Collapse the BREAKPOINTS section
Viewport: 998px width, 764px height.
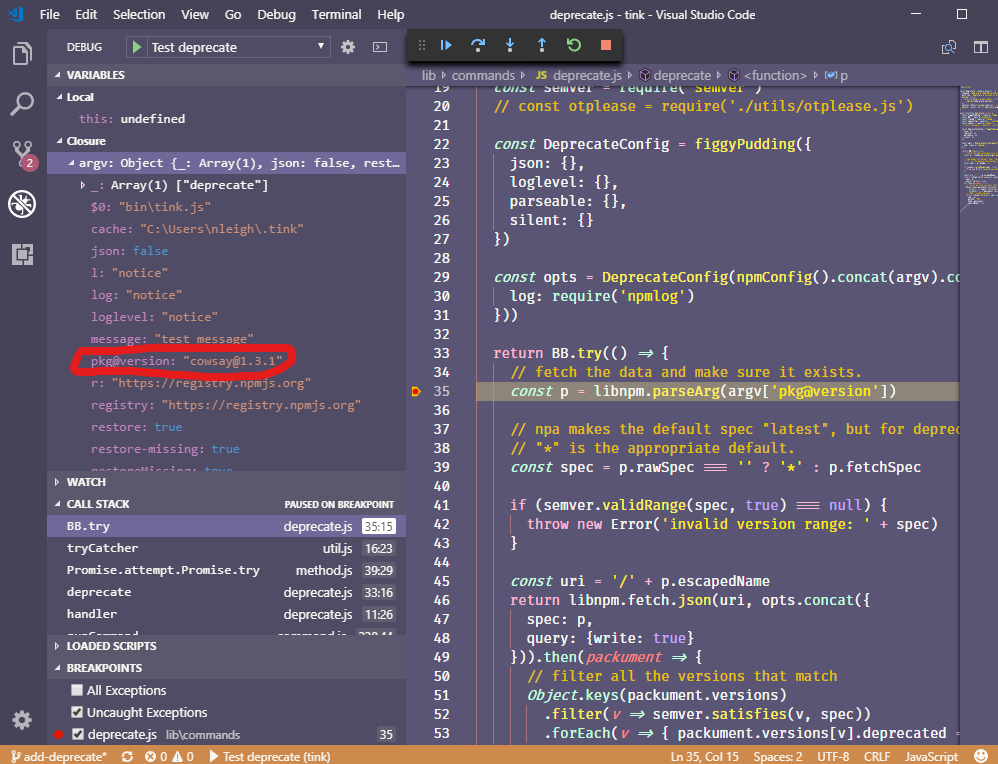[x=227, y=668]
